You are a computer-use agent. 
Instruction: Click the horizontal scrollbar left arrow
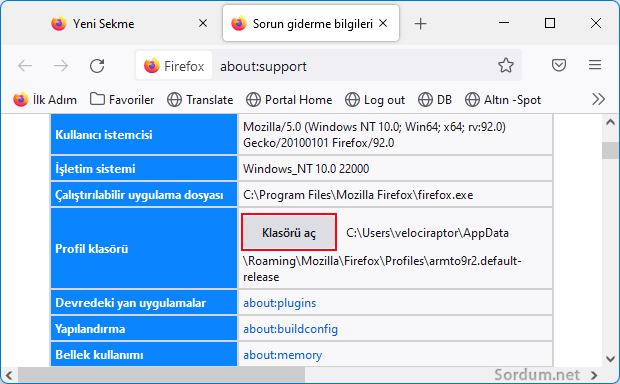9,375
